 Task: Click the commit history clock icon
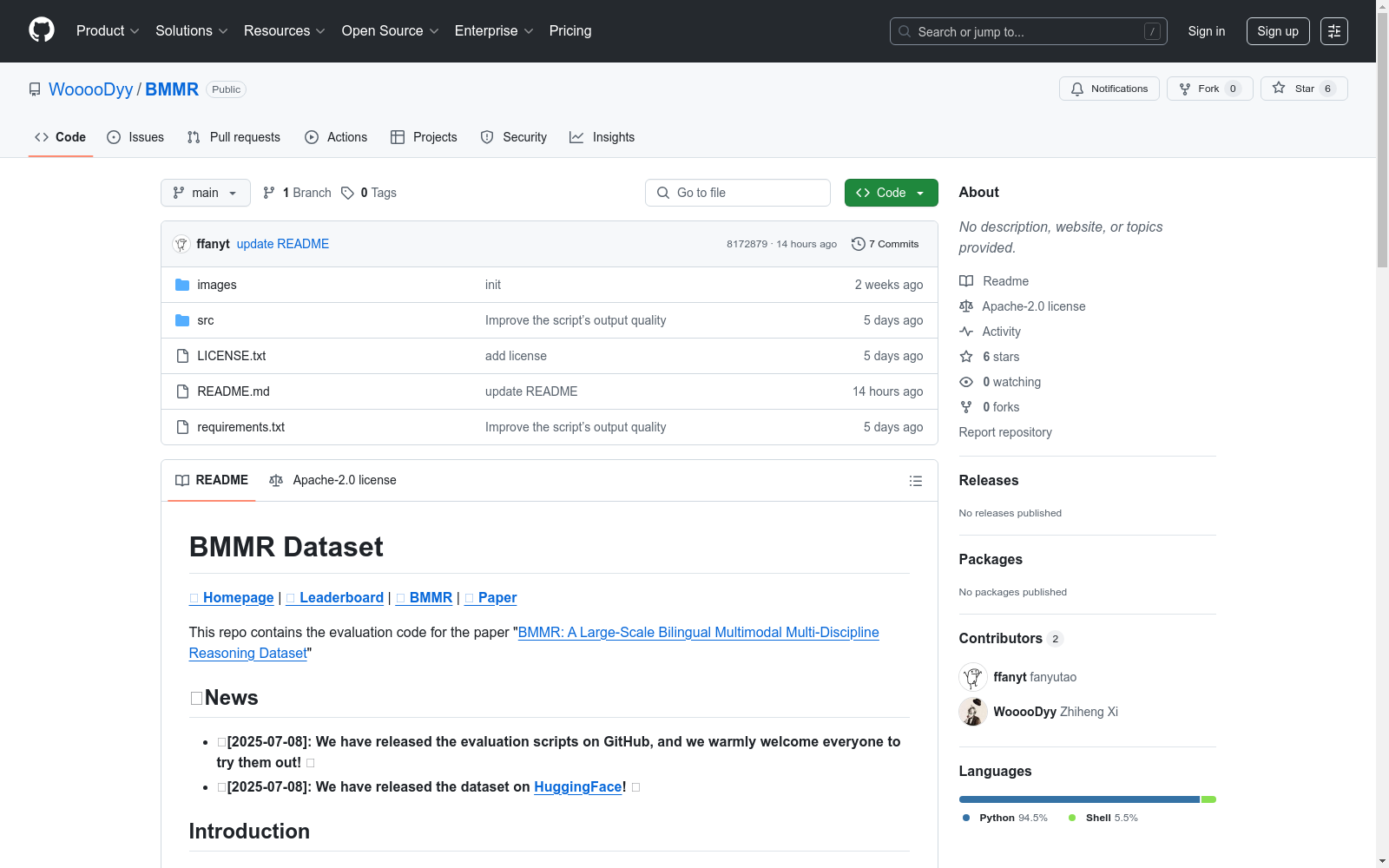859,244
